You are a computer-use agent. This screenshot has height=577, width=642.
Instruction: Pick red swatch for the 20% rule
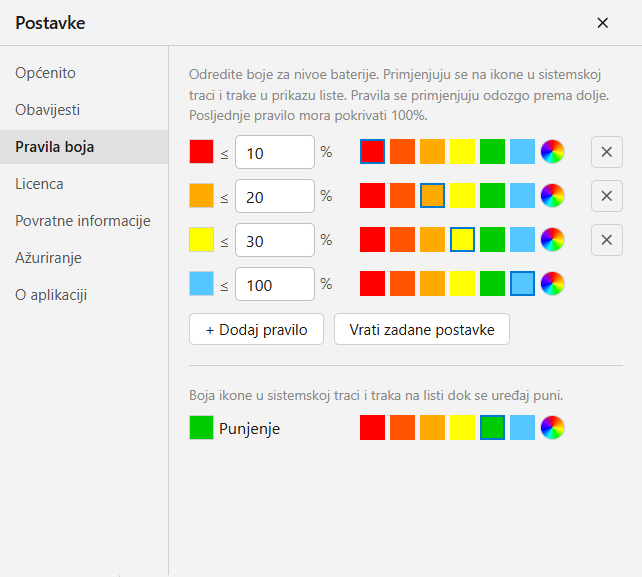(372, 196)
